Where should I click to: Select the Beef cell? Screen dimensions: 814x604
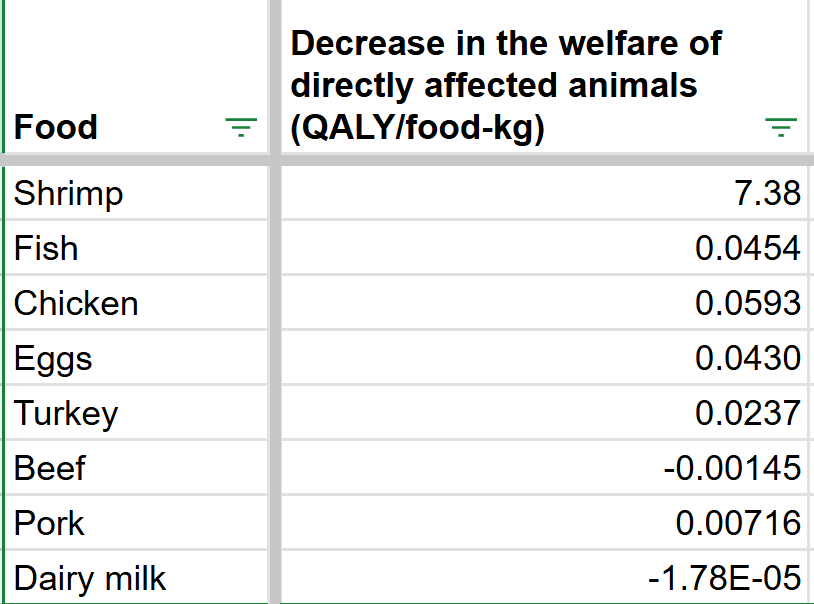[136, 468]
